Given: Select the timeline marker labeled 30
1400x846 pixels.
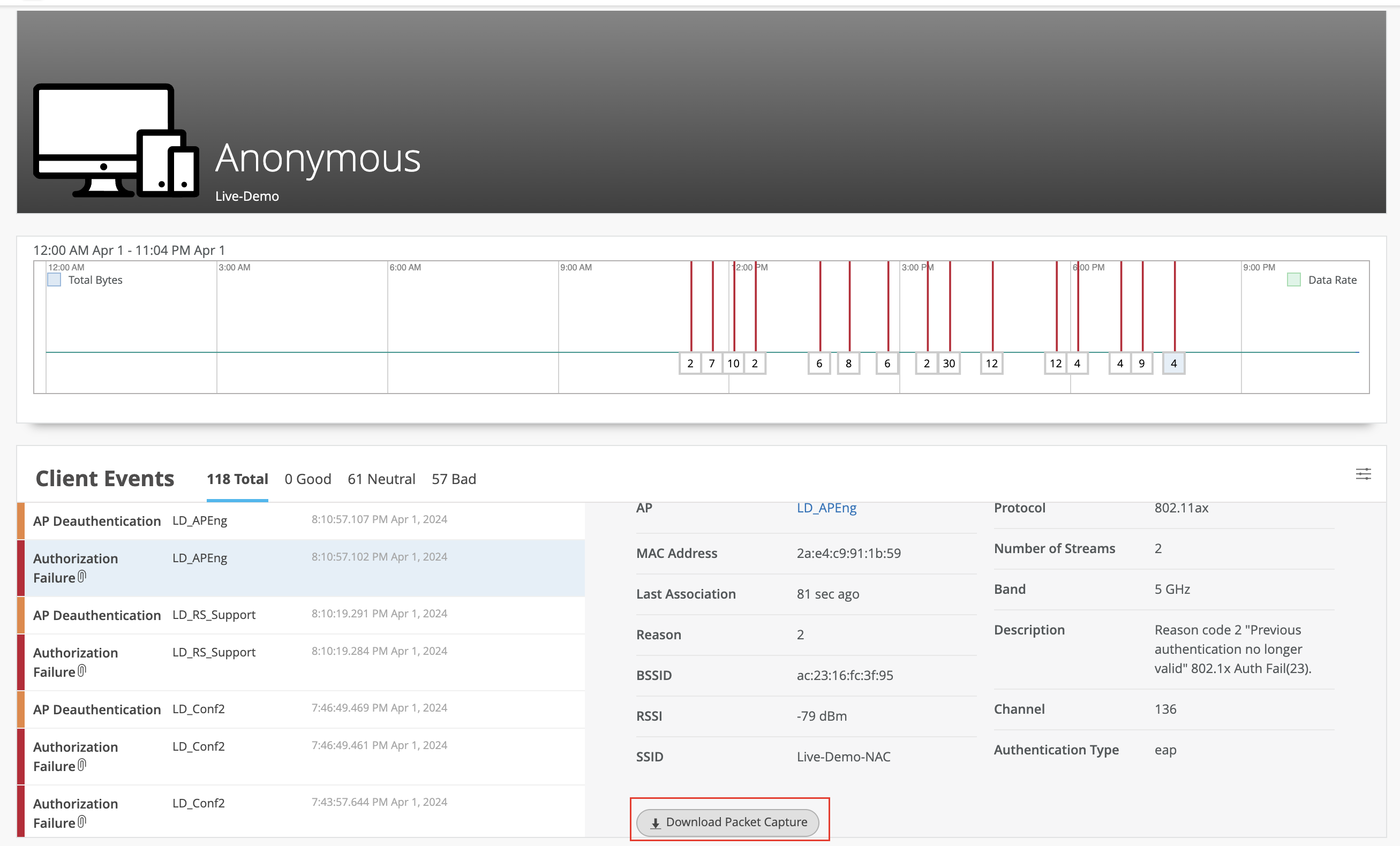Looking at the screenshot, I should pyautogui.click(x=949, y=364).
